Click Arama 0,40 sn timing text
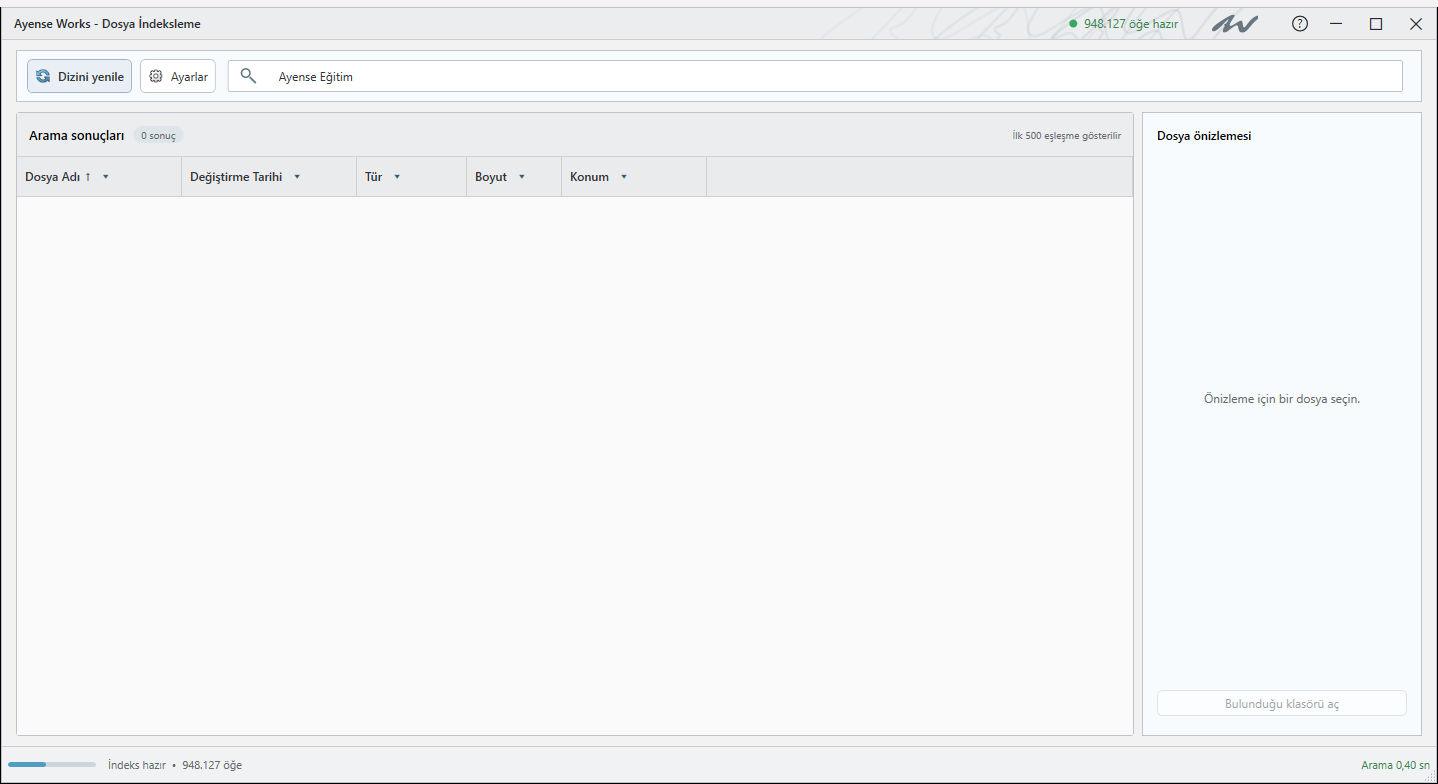 [x=1396, y=765]
